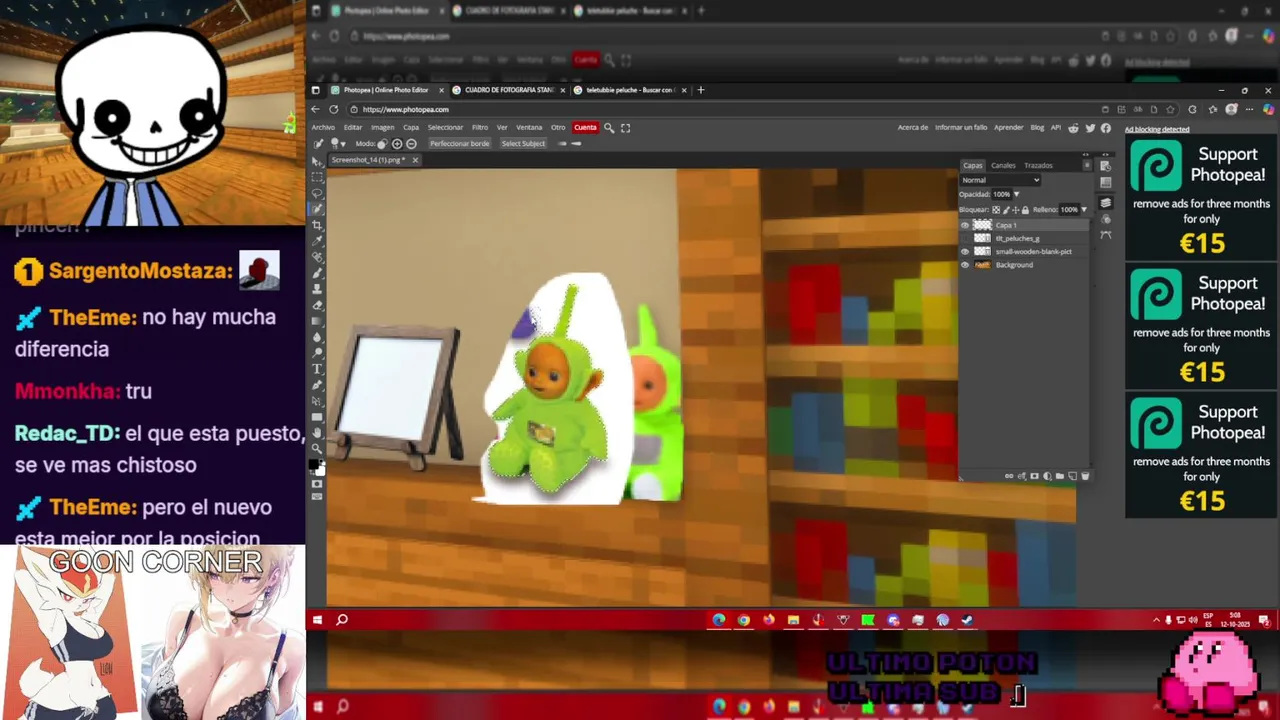Select the Rectangle Select tool
This screenshot has width=1280, height=720.
(317, 177)
